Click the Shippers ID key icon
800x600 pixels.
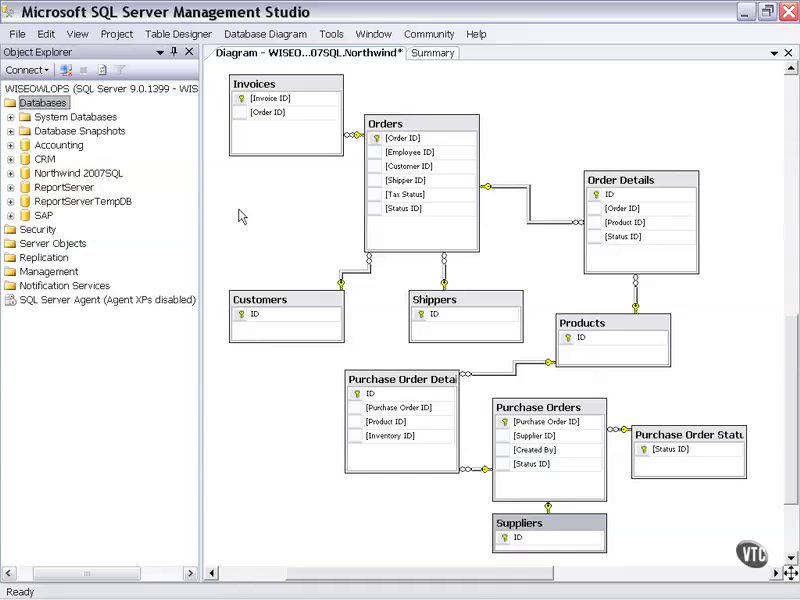(421, 314)
